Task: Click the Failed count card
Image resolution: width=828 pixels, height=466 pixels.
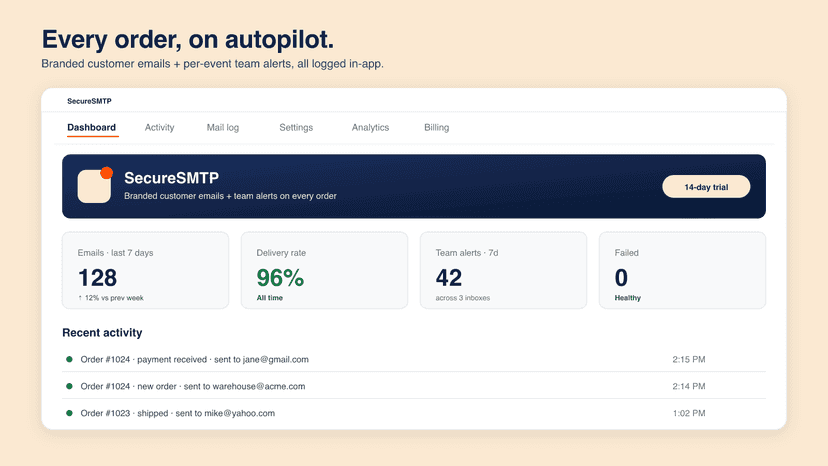Action: click(682, 270)
